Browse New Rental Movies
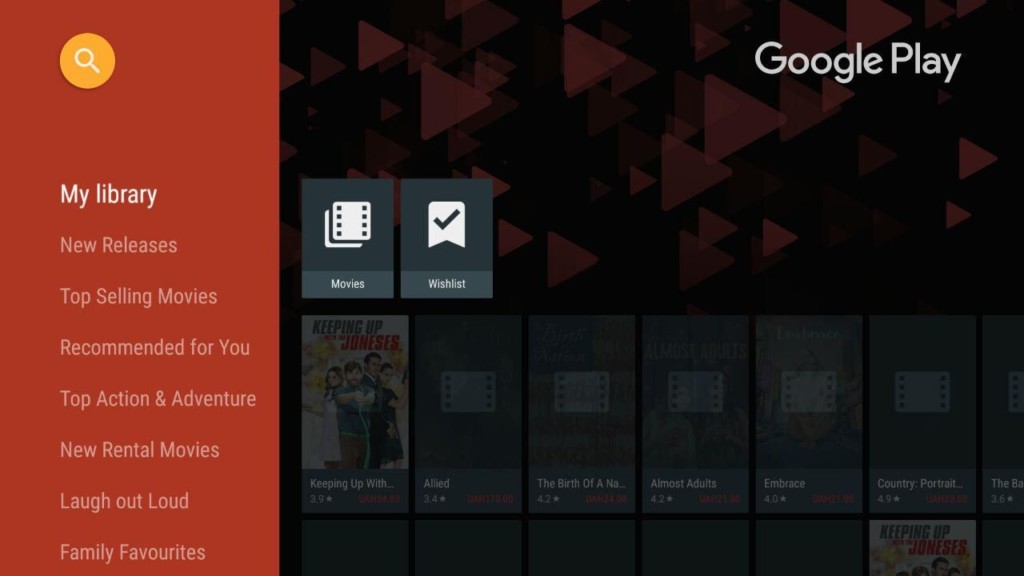Screen dimensions: 1024x576 pos(139,449)
